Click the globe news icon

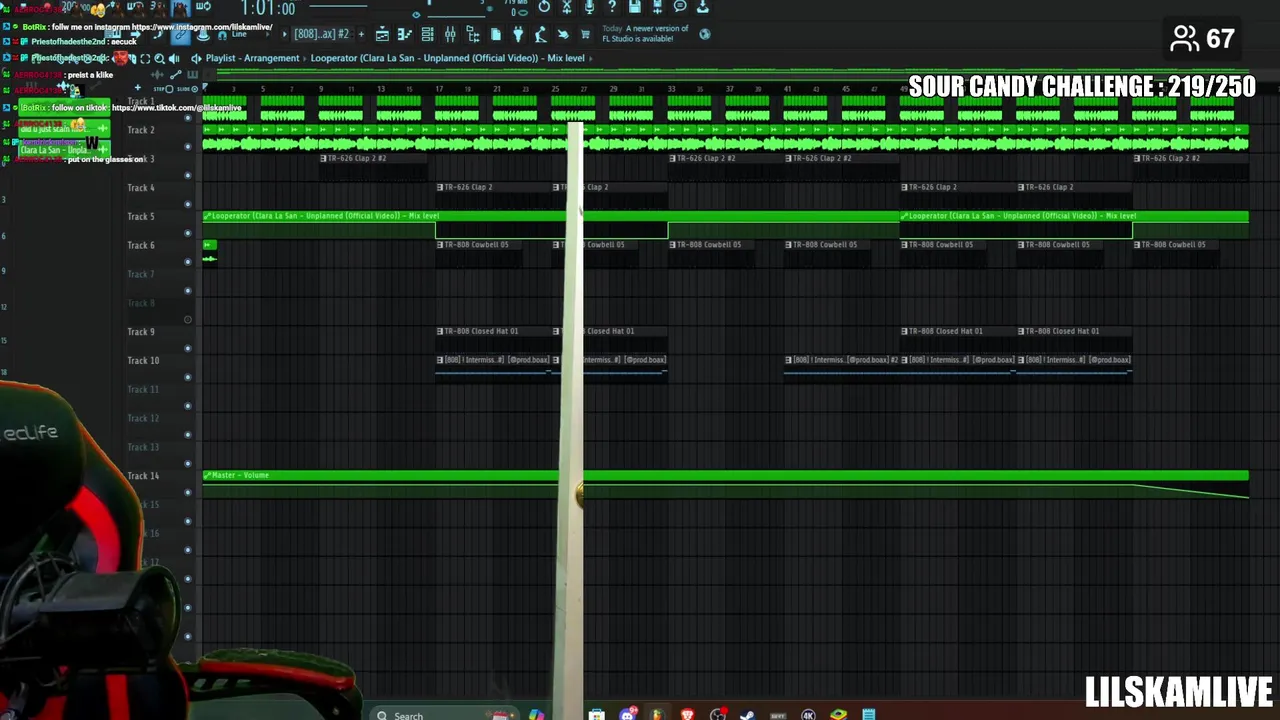click(x=705, y=34)
